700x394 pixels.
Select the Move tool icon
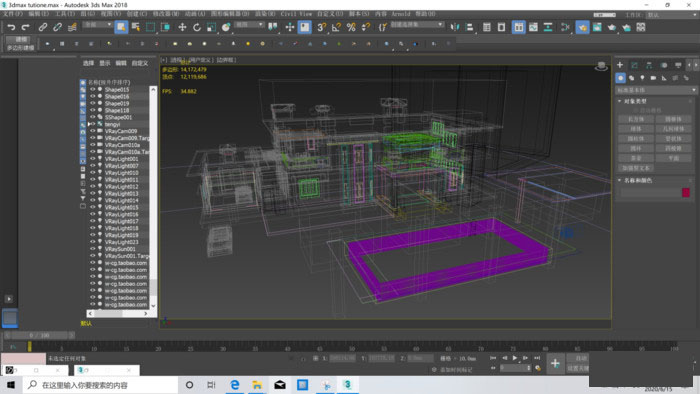[182, 27]
